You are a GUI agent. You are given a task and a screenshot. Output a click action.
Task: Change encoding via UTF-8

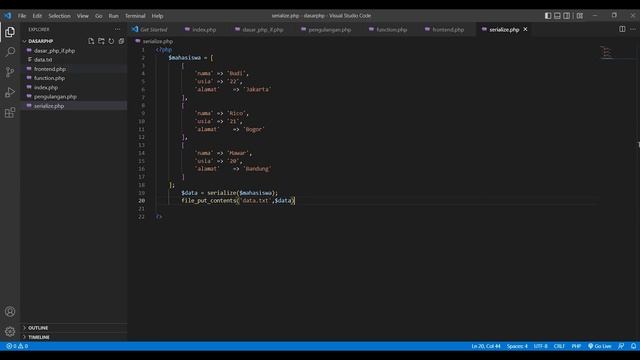tap(540, 346)
